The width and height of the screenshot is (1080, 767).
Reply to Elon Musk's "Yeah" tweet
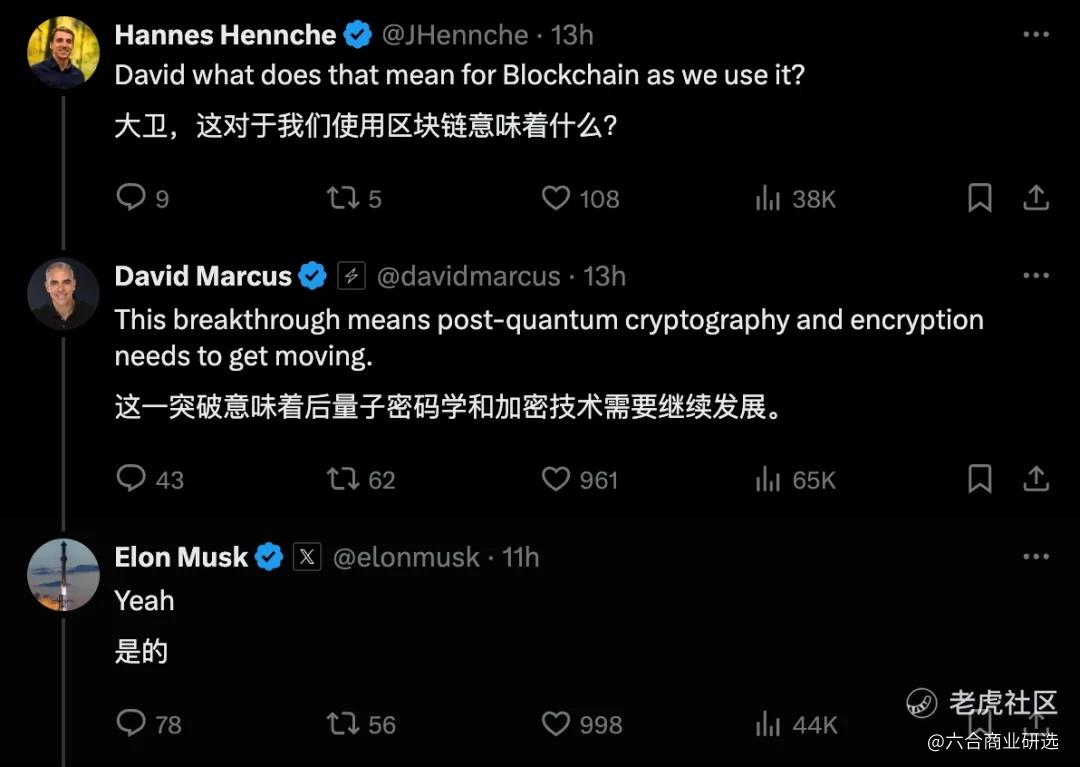coord(131,723)
